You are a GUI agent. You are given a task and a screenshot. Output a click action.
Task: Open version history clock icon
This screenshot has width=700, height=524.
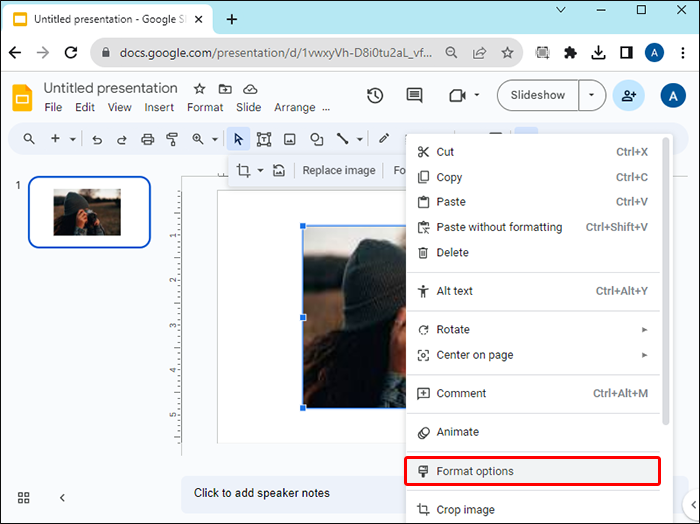(x=375, y=96)
